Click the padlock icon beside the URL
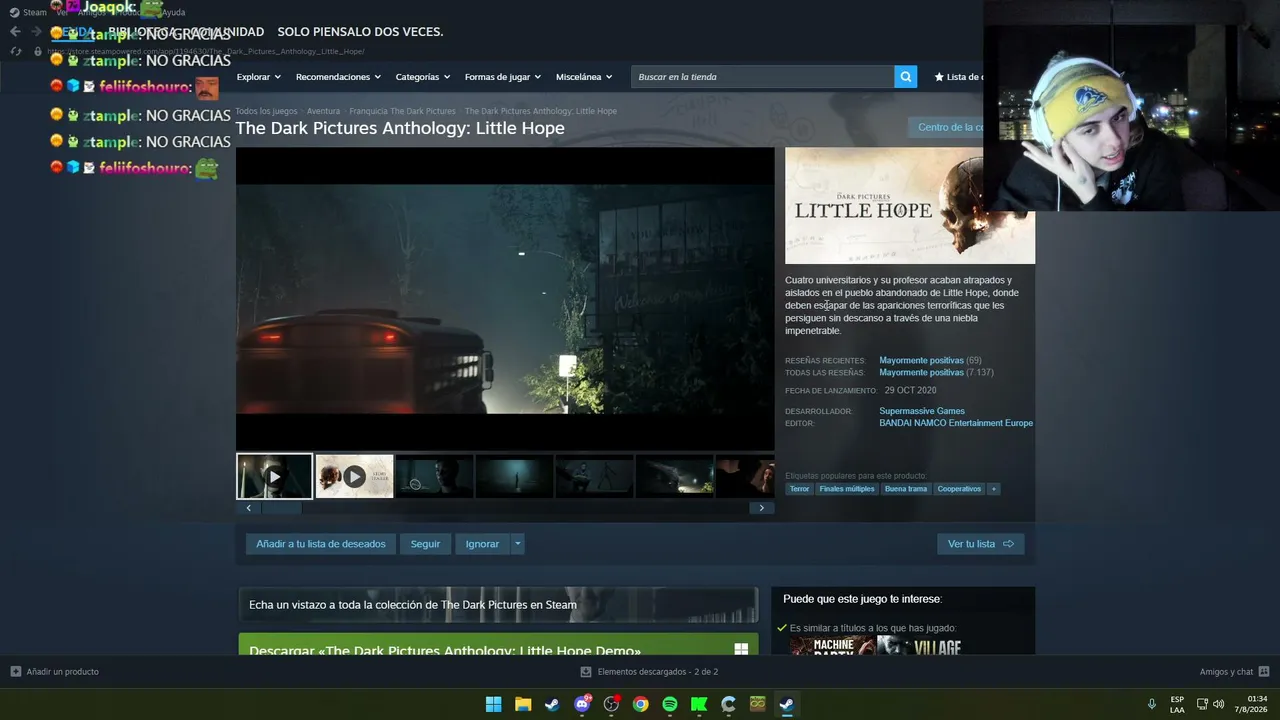Viewport: 1280px width, 720px height. (x=38, y=51)
